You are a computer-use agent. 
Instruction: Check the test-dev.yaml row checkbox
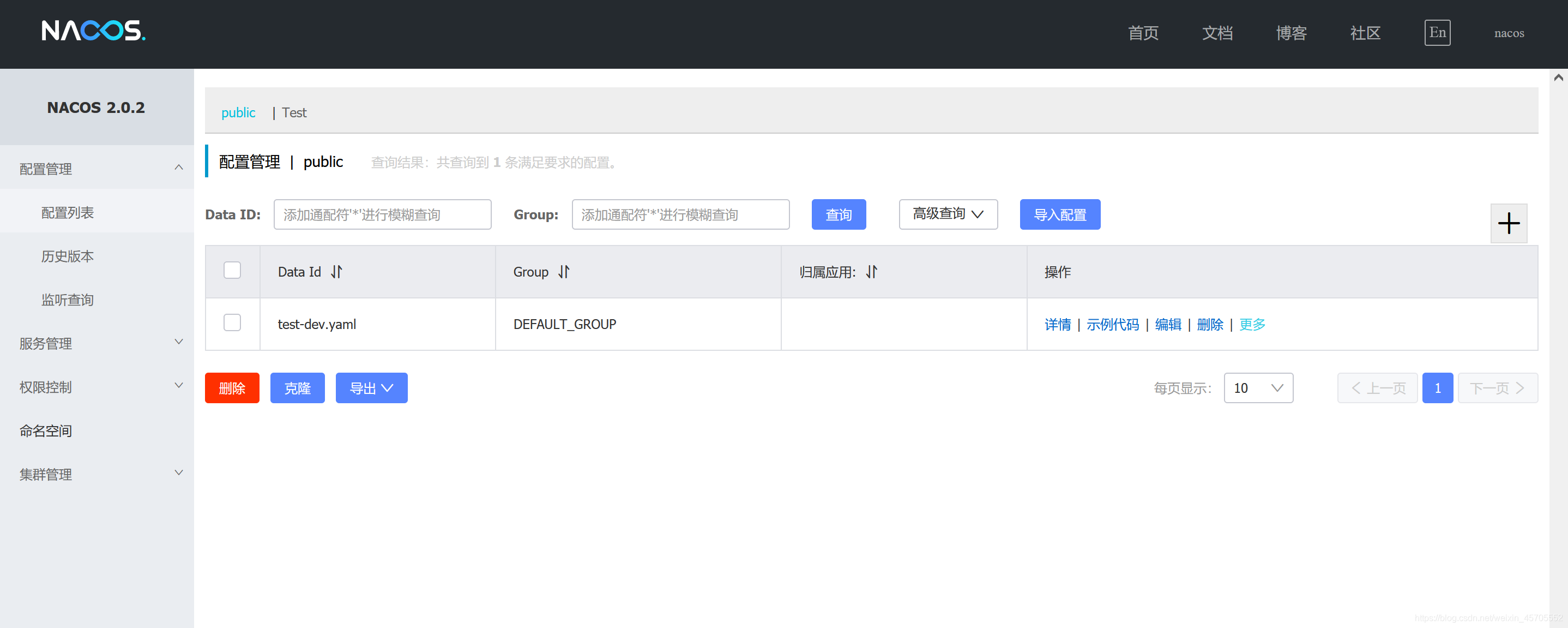click(232, 322)
